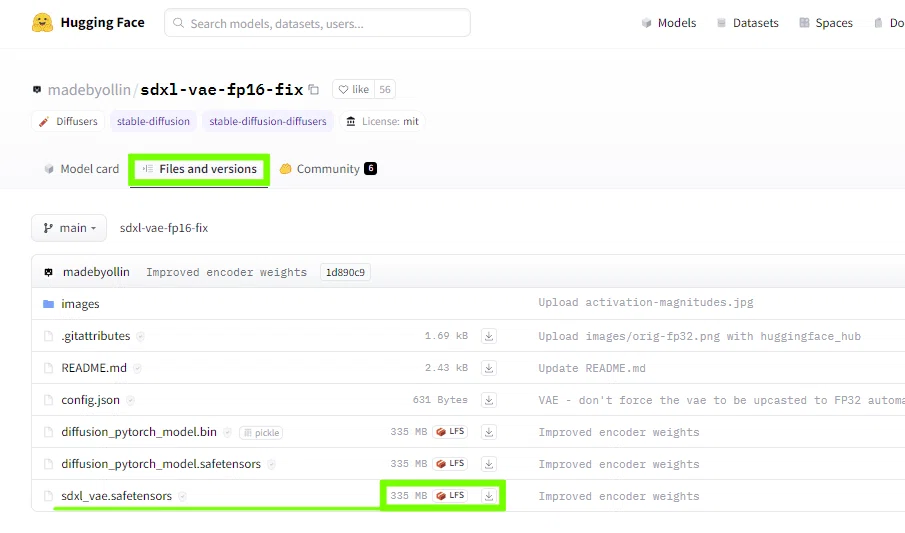Viewport: 905px width, 533px height.
Task: Click safety check icon next to config.json
Action: click(x=130, y=400)
